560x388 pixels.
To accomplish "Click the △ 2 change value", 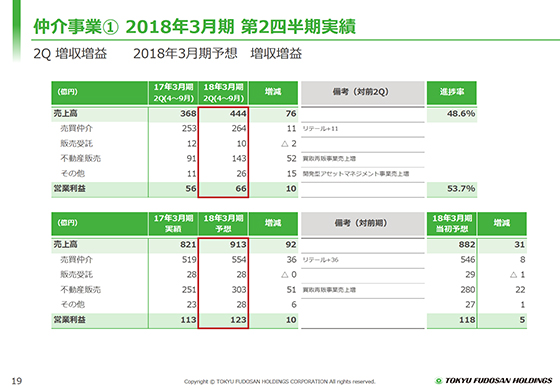I will tap(289, 144).
